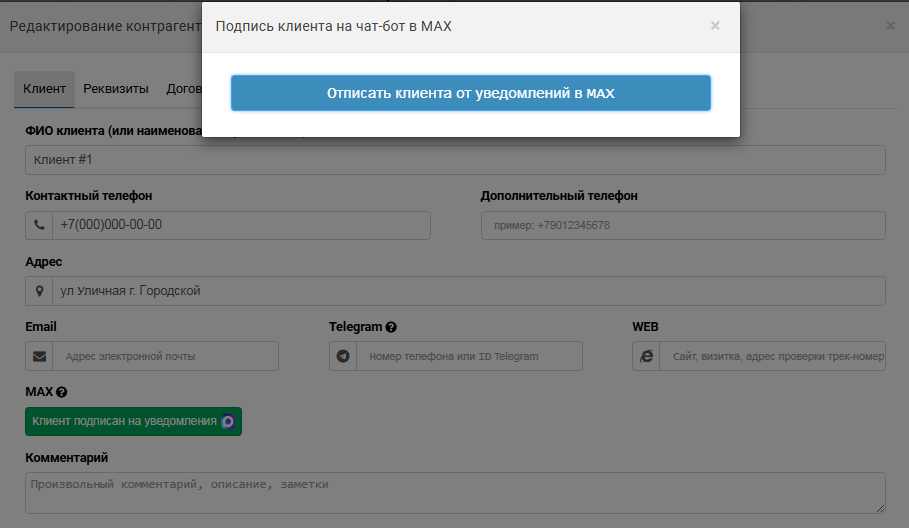This screenshot has height=528, width=909.
Task: Click the Комментарий textarea resize handle
Action: tap(880, 508)
